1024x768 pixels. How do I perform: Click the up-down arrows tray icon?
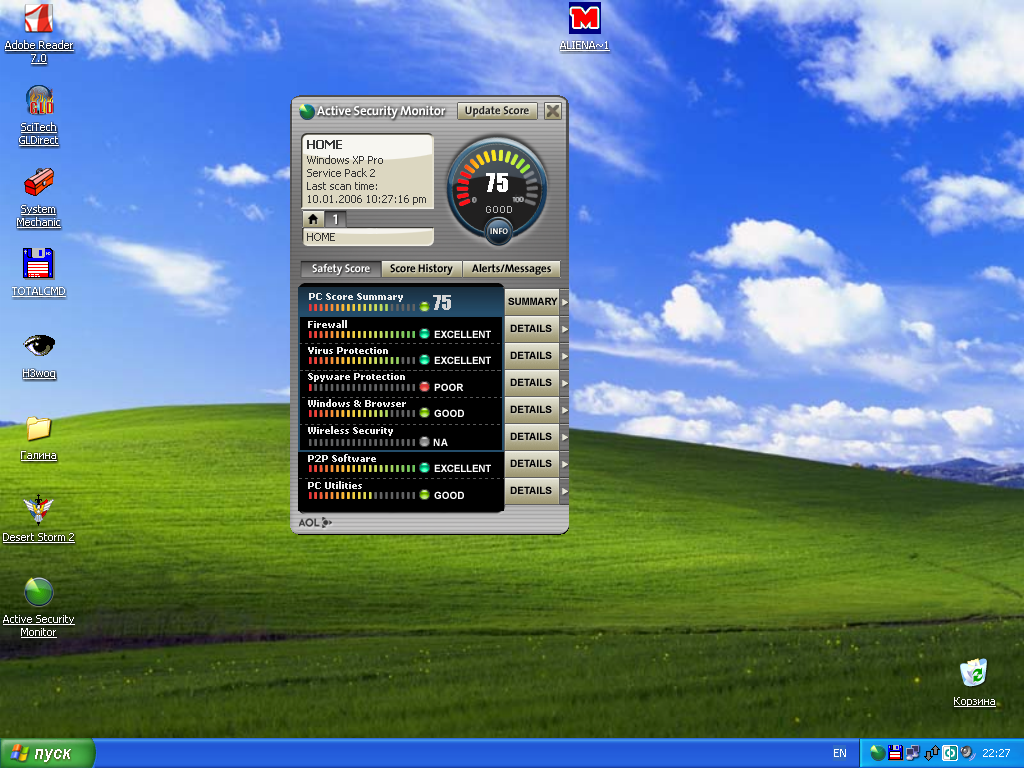point(931,753)
